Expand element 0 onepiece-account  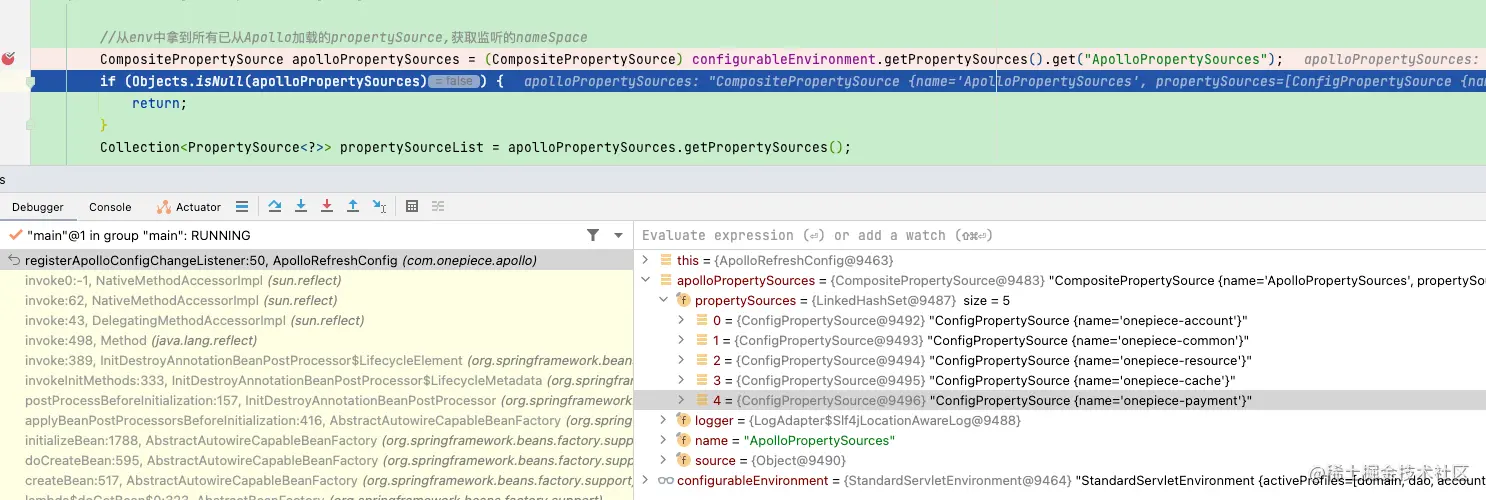[681, 320]
